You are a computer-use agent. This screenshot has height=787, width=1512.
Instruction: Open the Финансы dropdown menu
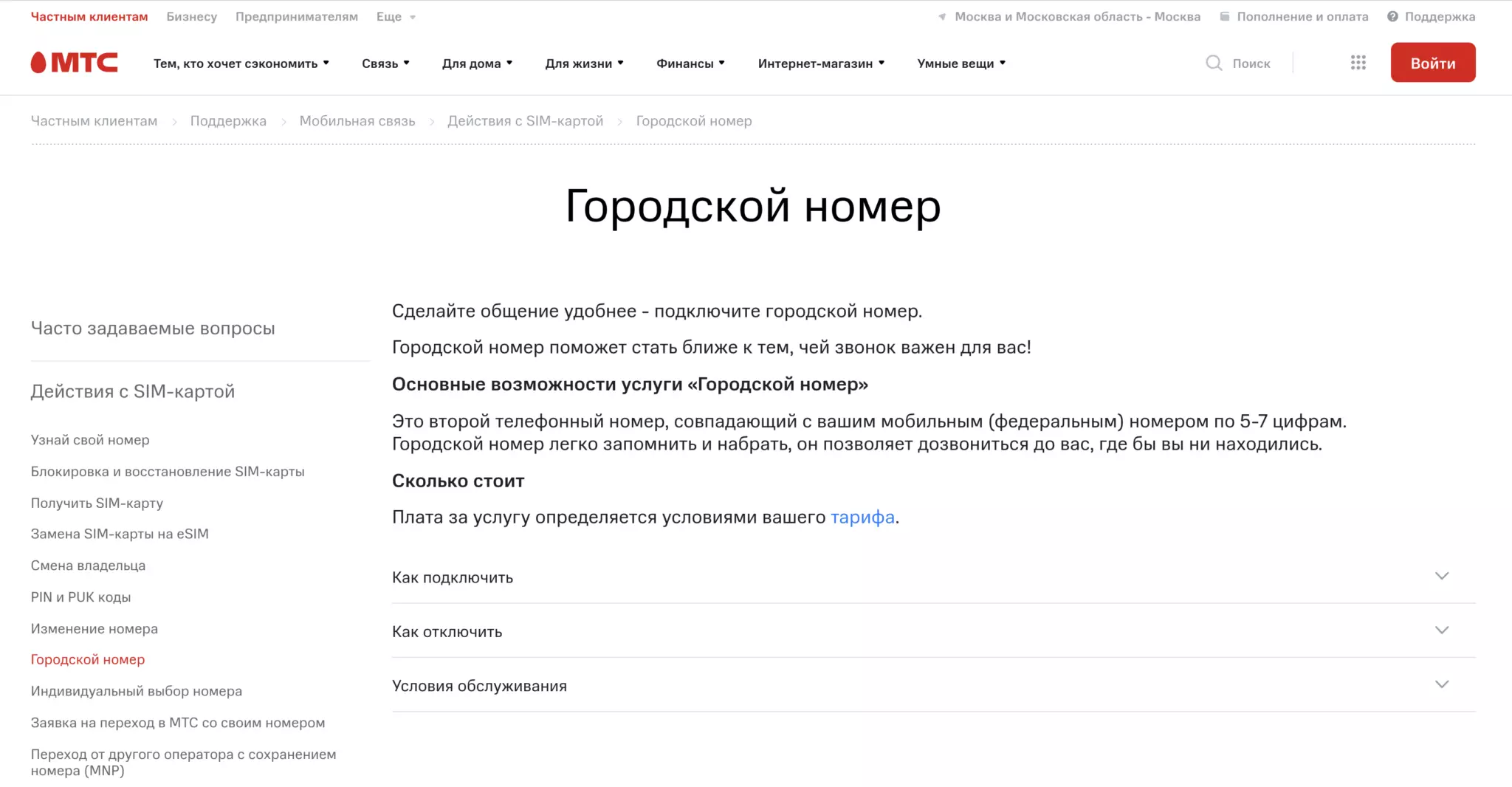click(690, 63)
